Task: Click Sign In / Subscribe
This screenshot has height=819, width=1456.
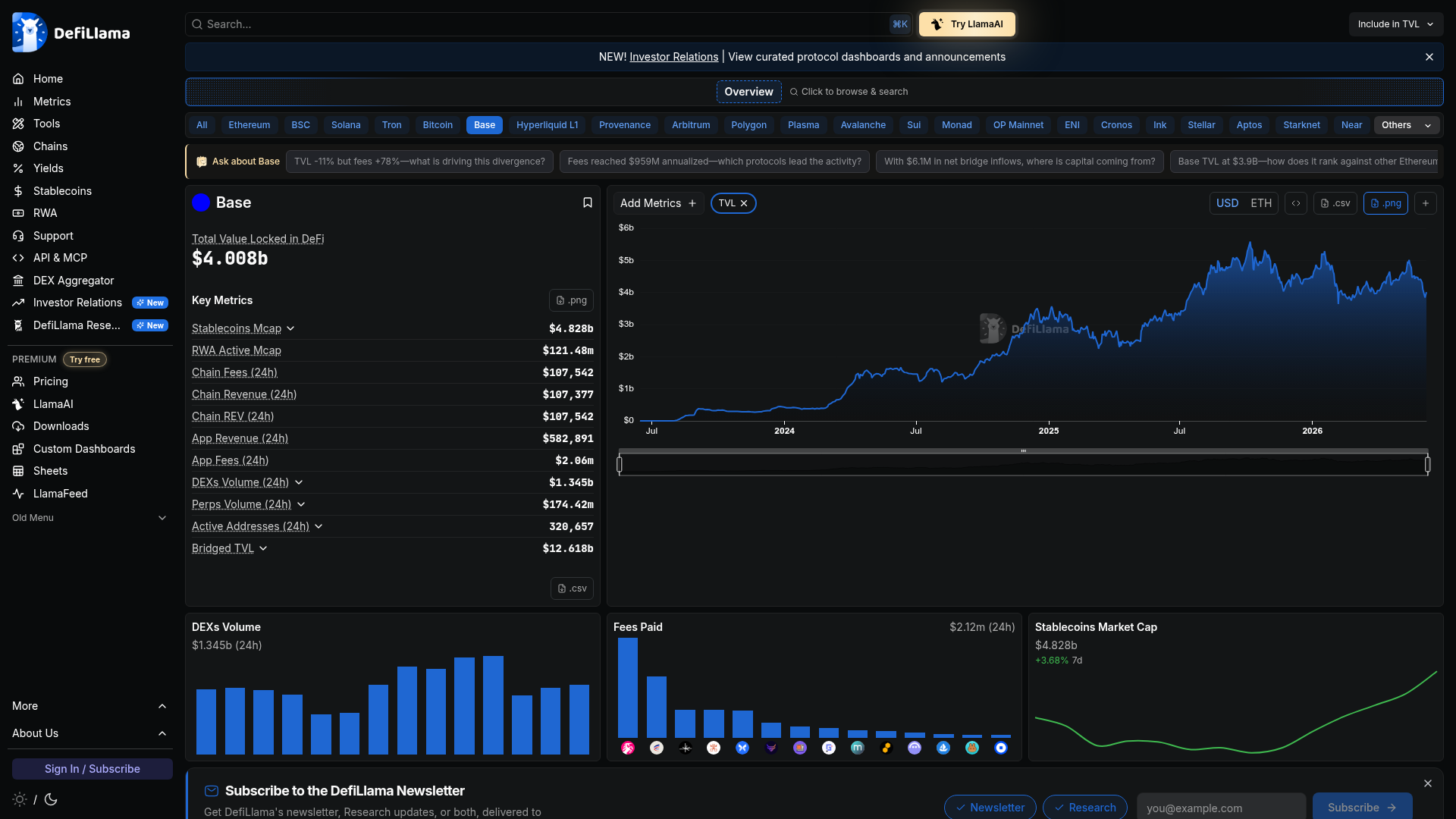Action: (93, 769)
